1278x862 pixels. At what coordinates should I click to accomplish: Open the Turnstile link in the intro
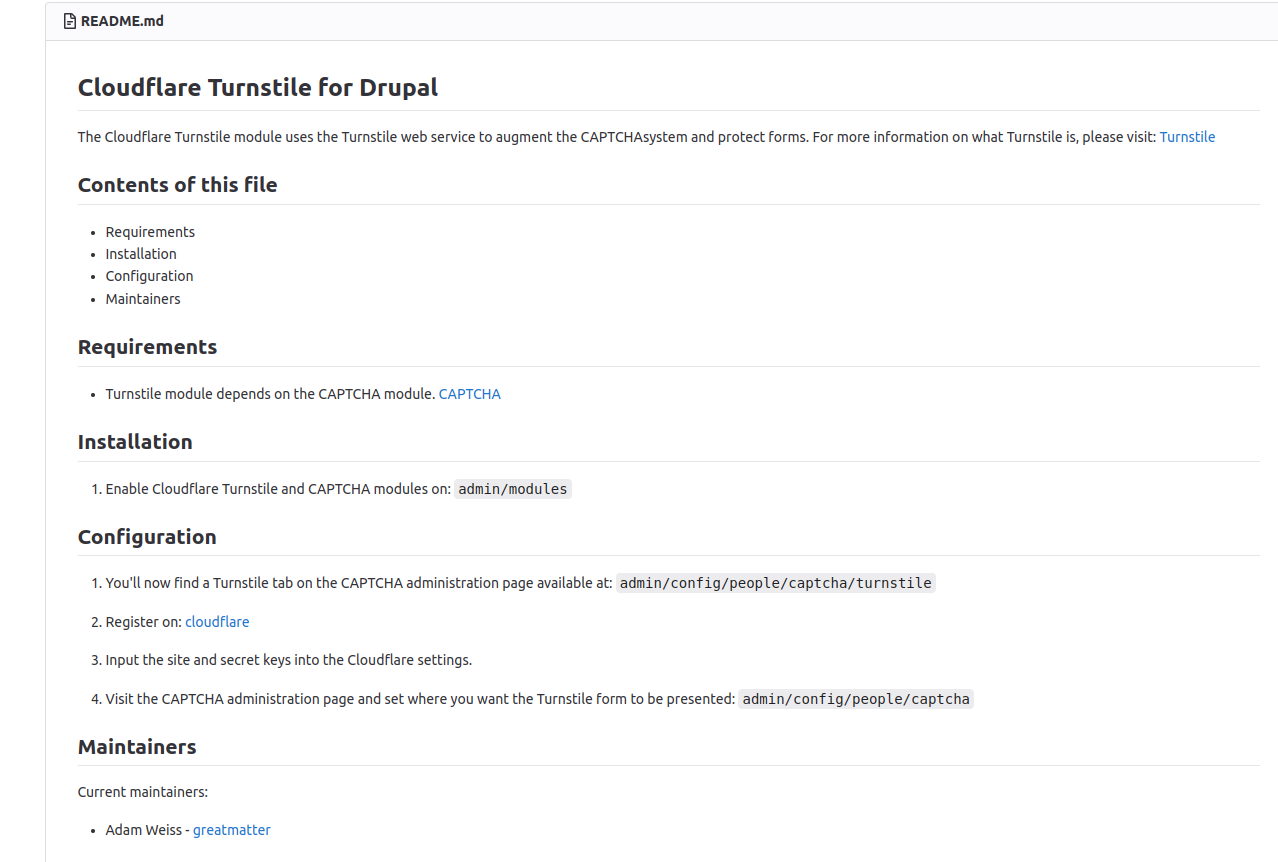(x=1187, y=137)
